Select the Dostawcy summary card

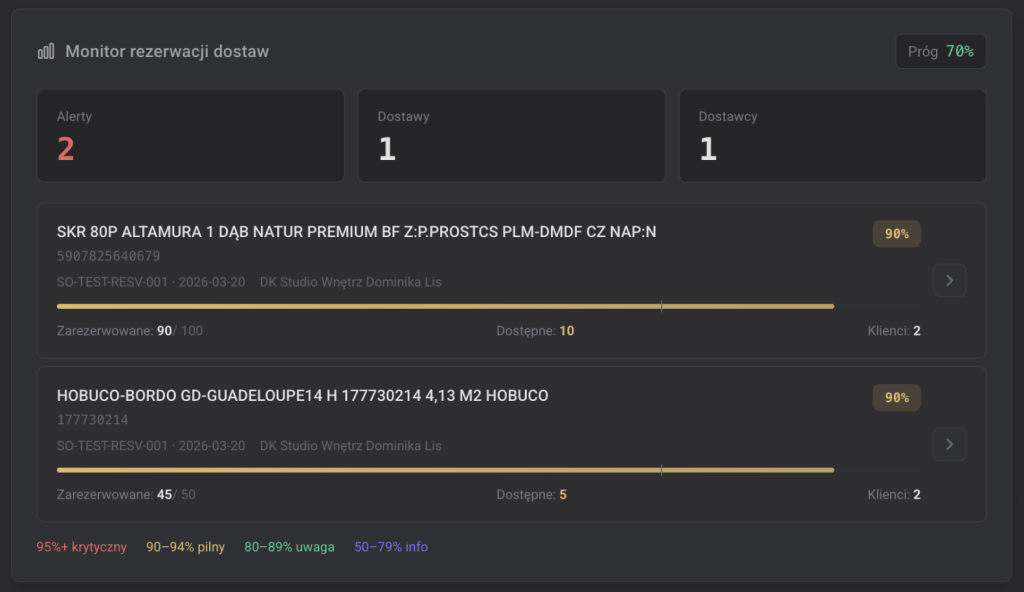[x=832, y=136]
